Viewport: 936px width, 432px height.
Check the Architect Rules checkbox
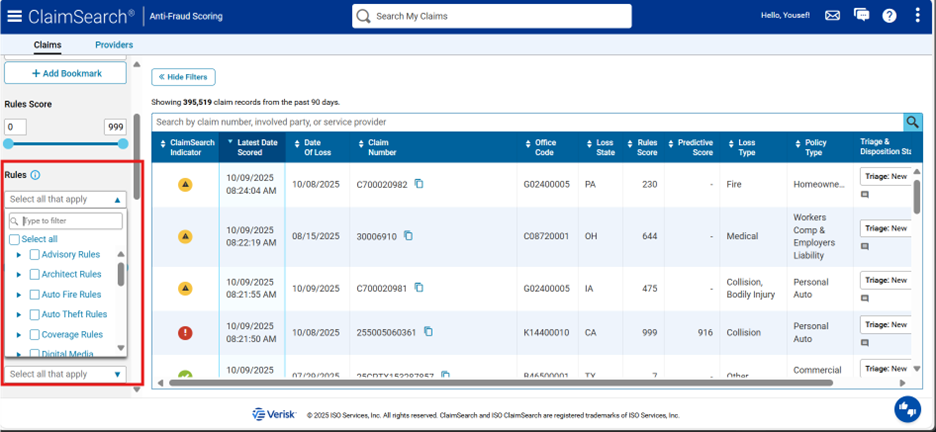coord(35,274)
